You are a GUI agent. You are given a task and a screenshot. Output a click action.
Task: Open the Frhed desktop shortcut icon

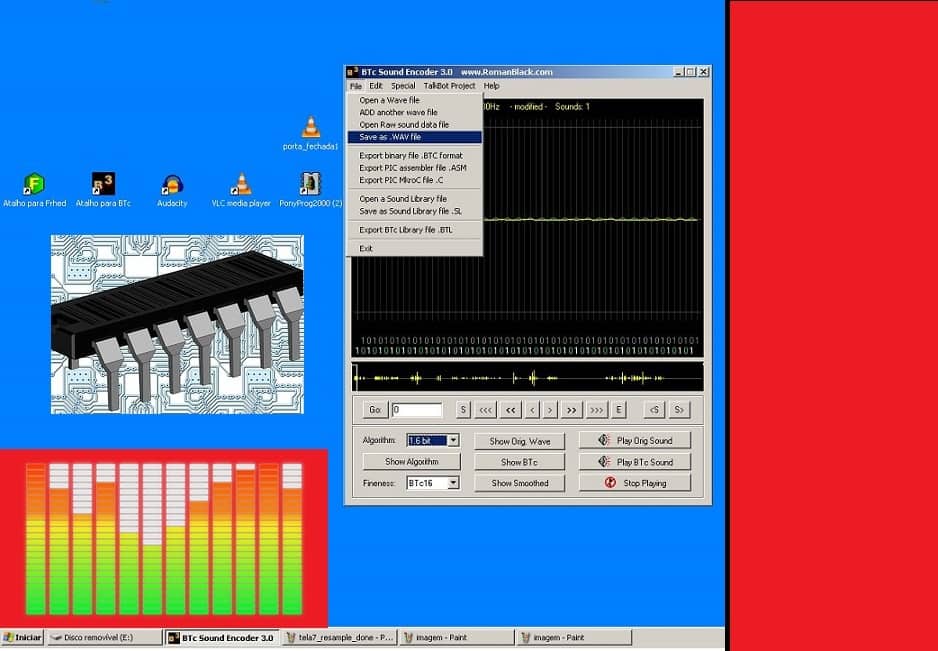35,184
